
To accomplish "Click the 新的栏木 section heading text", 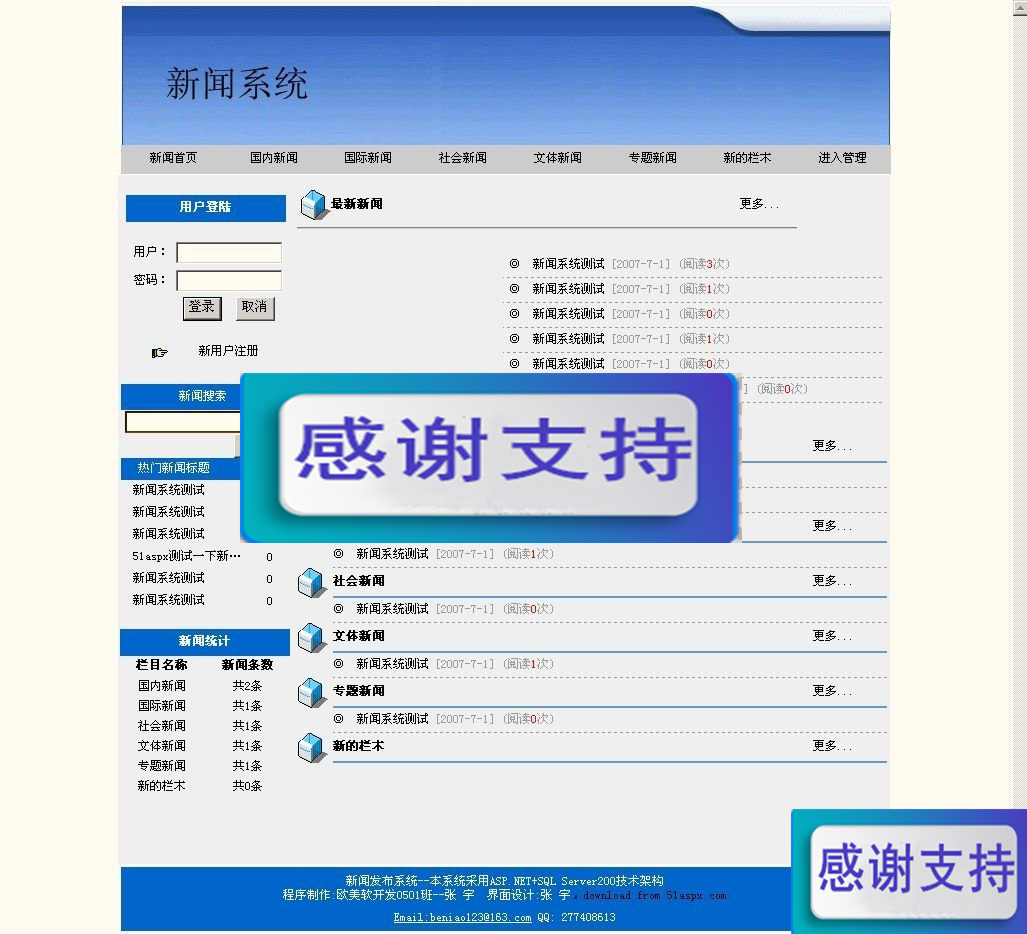I will click(358, 746).
